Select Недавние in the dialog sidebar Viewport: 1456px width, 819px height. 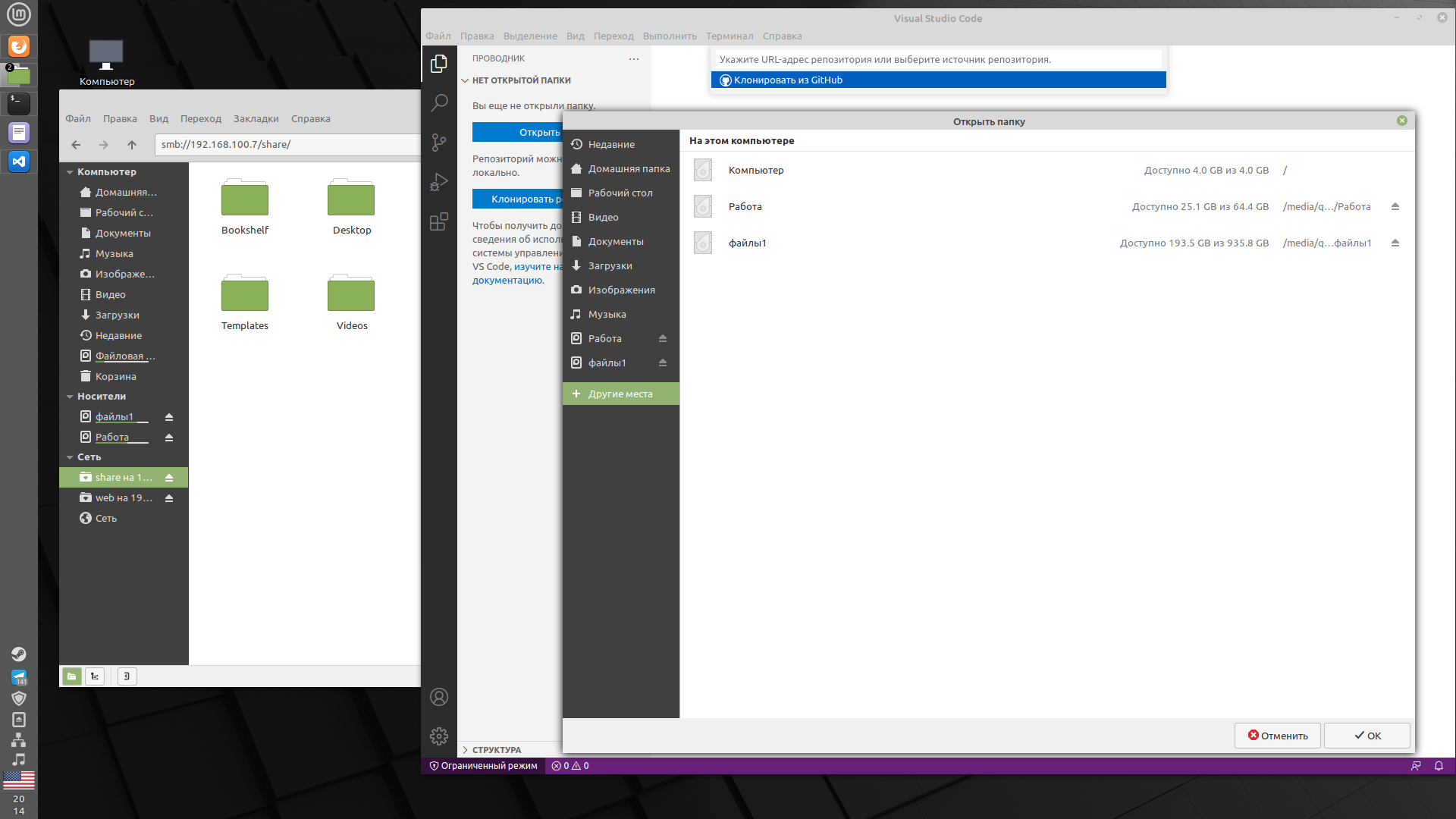pyautogui.click(x=621, y=144)
